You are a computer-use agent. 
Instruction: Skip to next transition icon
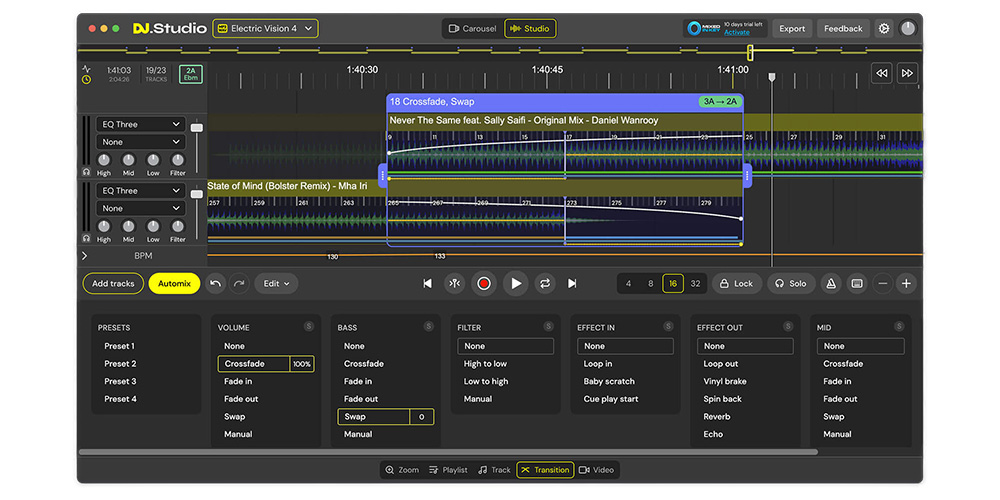pos(572,284)
